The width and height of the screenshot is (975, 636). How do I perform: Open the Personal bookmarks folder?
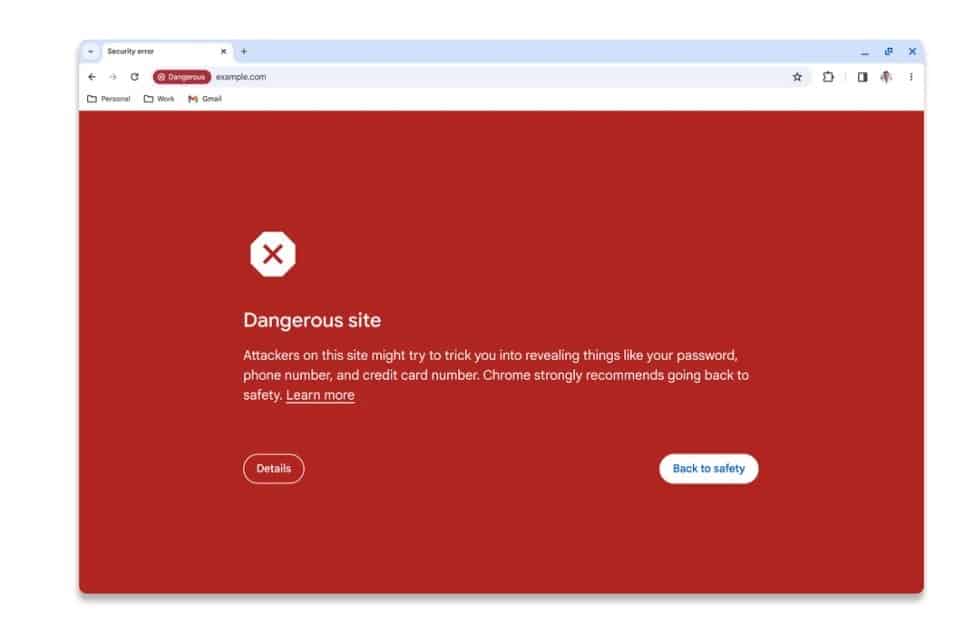[109, 99]
